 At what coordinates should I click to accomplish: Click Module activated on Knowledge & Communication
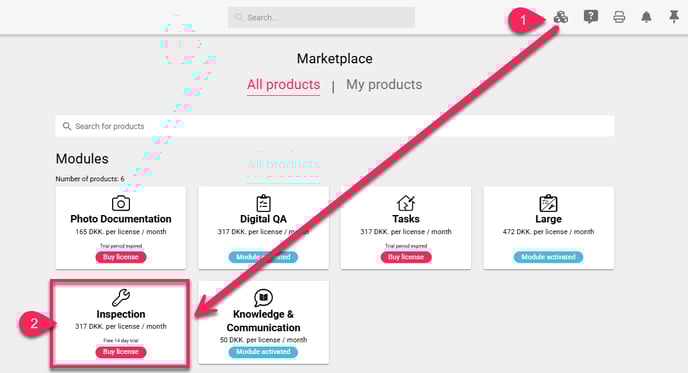263,351
